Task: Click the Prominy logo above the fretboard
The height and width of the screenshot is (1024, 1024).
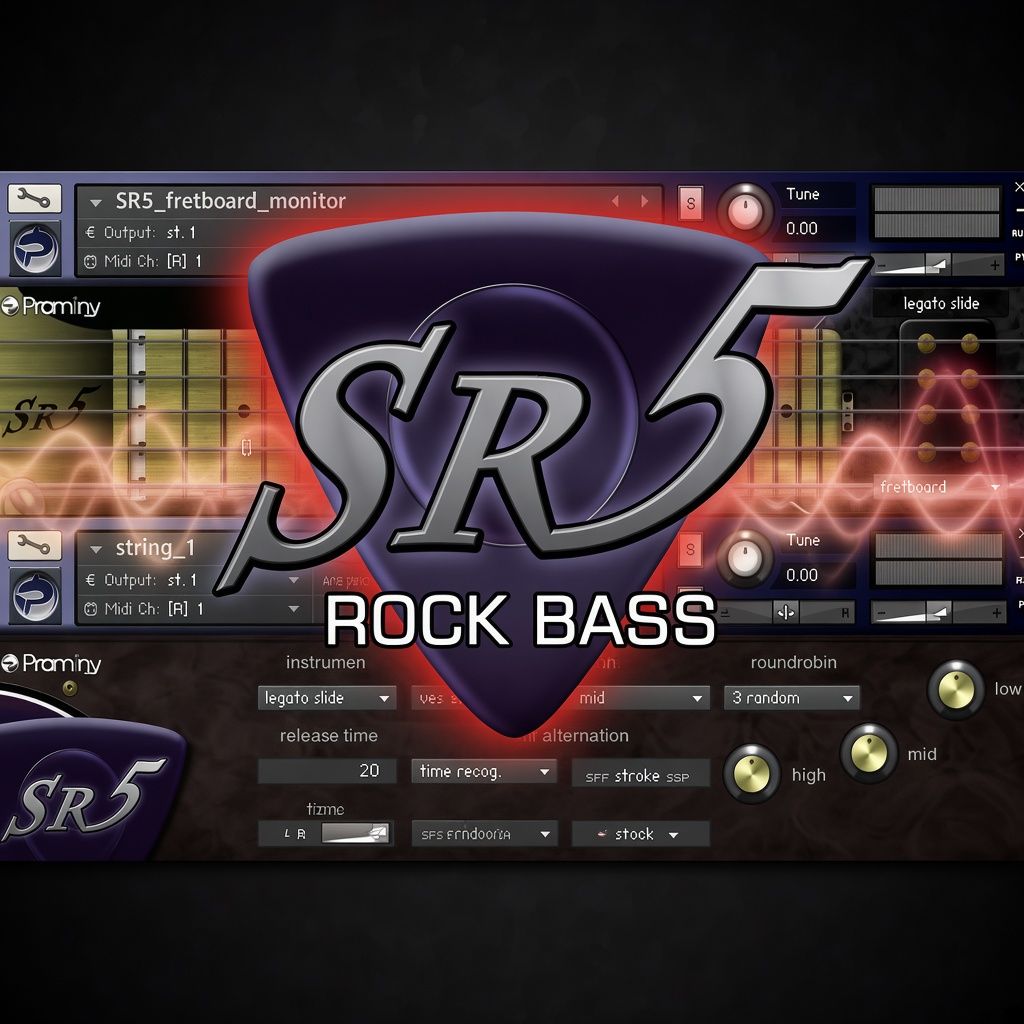Action: 51,306
